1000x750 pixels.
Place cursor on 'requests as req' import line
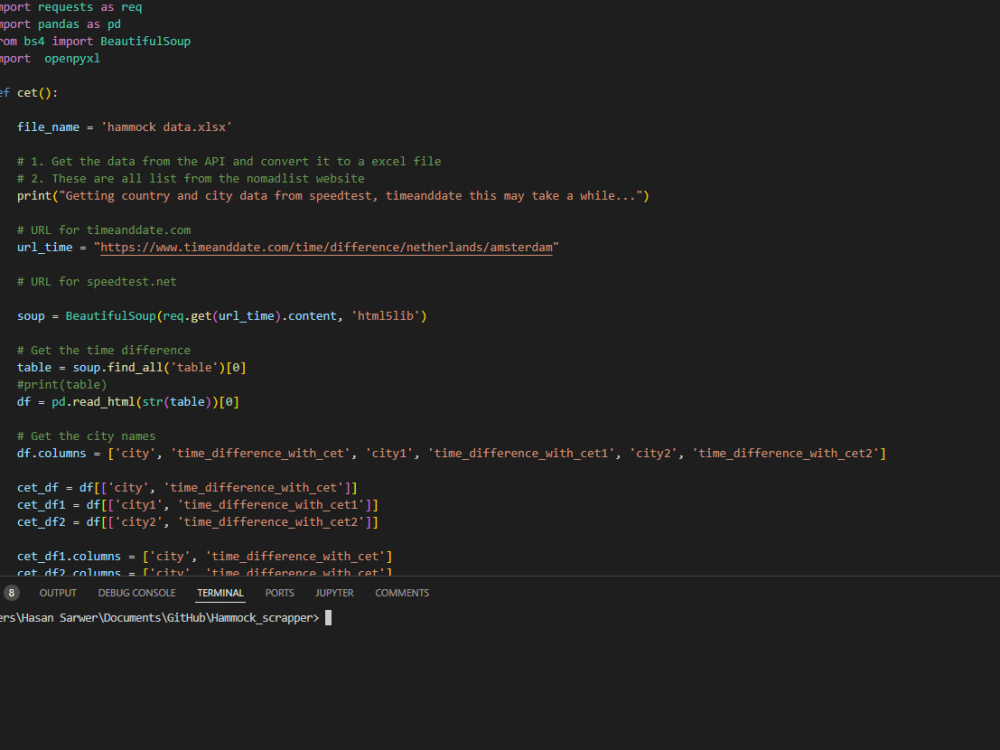(71, 7)
